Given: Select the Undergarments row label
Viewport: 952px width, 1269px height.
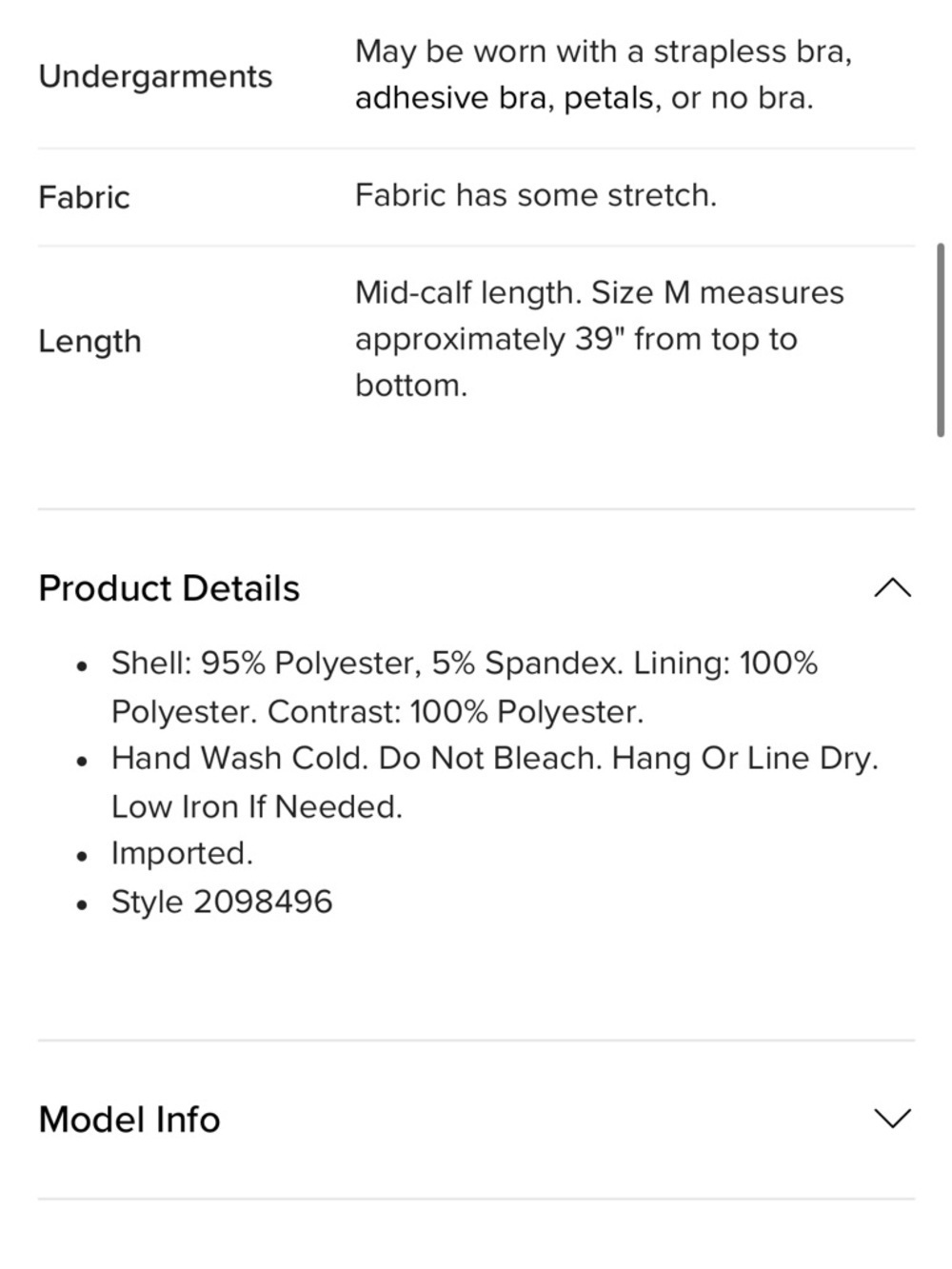Looking at the screenshot, I should tap(155, 76).
